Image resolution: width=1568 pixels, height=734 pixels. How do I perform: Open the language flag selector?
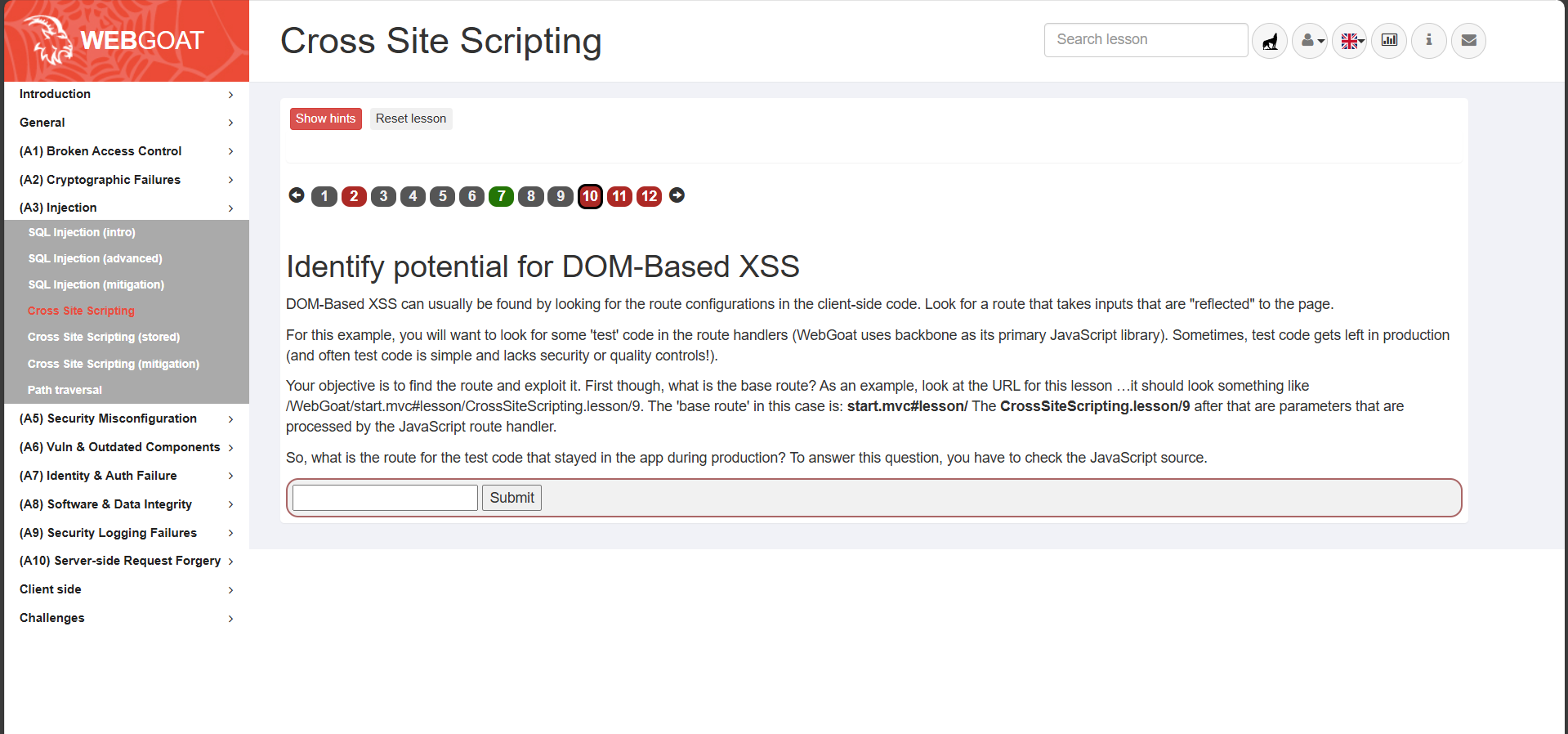point(1350,40)
